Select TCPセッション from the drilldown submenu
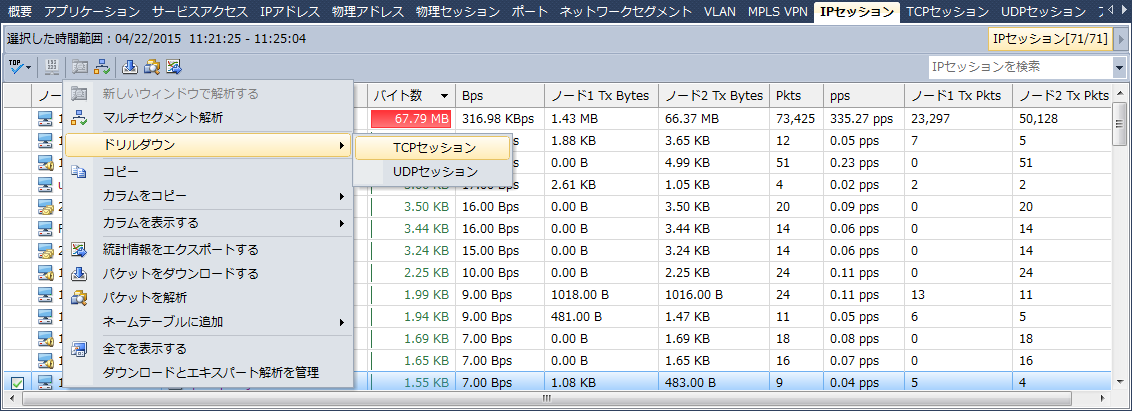 tap(434, 147)
